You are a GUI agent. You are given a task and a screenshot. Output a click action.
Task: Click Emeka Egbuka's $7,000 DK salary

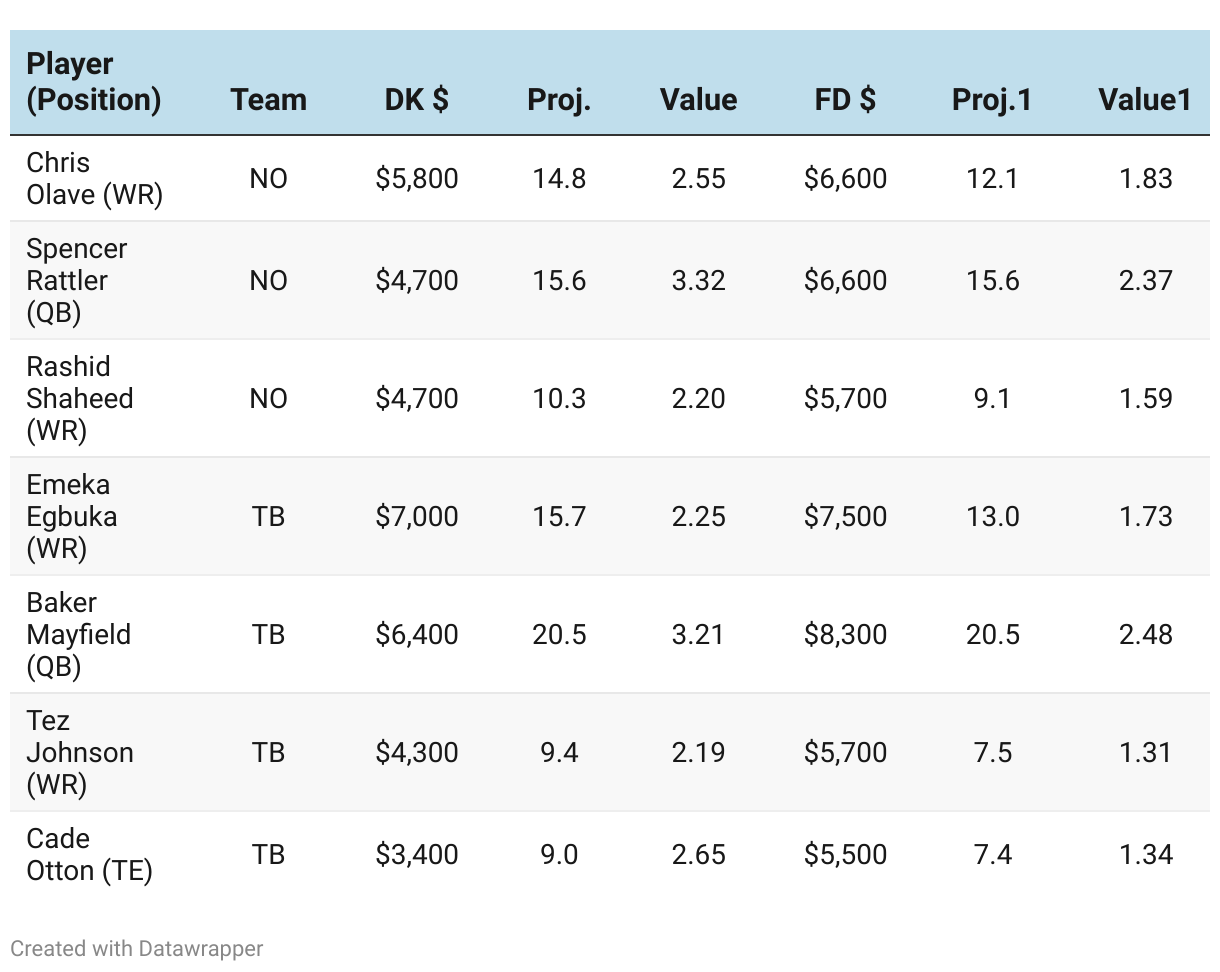coord(416,516)
